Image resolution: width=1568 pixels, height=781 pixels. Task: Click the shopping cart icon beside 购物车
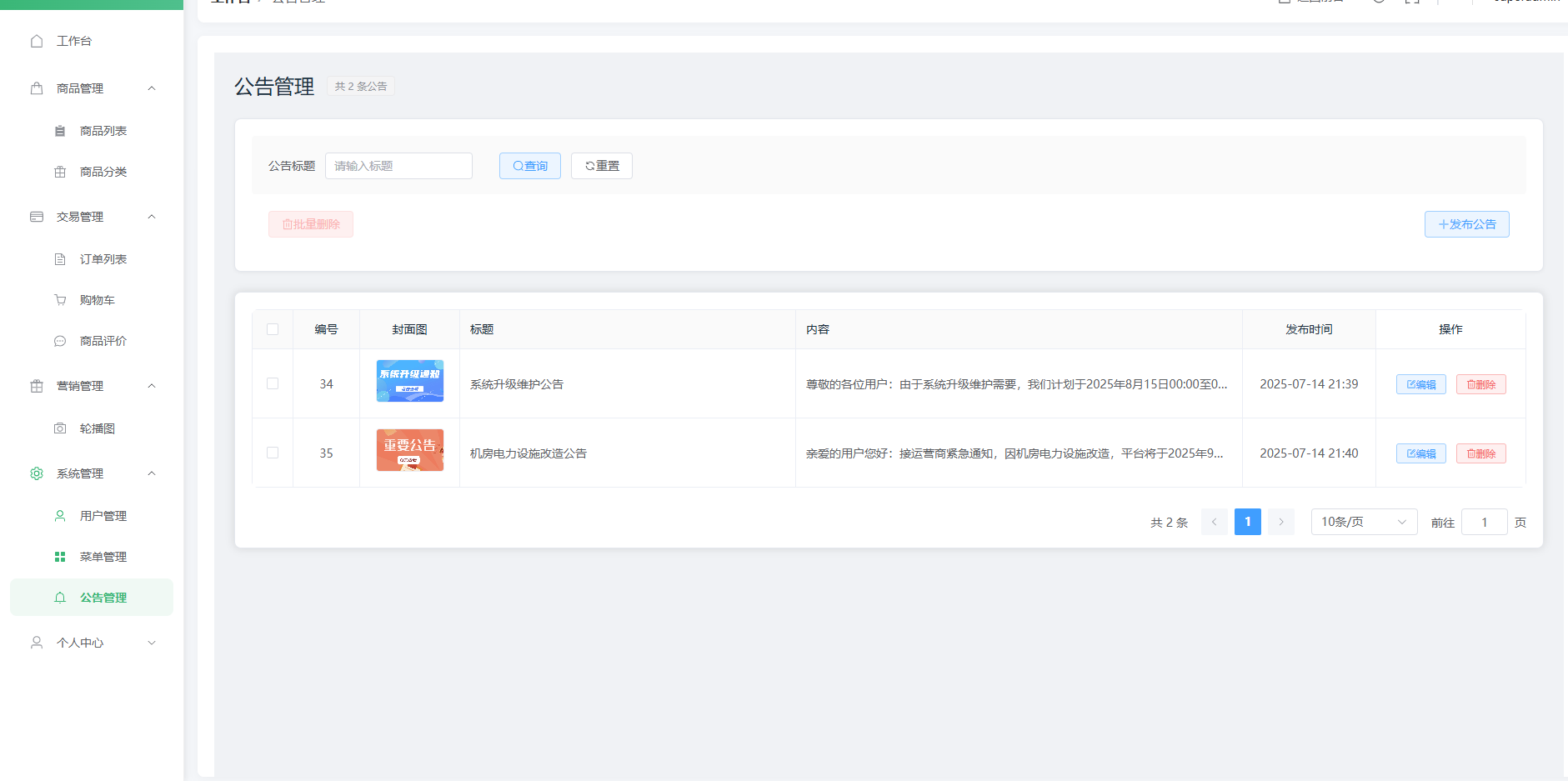point(60,300)
